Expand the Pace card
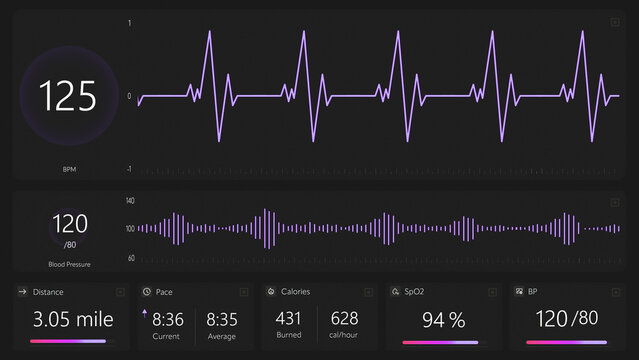639x360 pixels. point(244,292)
